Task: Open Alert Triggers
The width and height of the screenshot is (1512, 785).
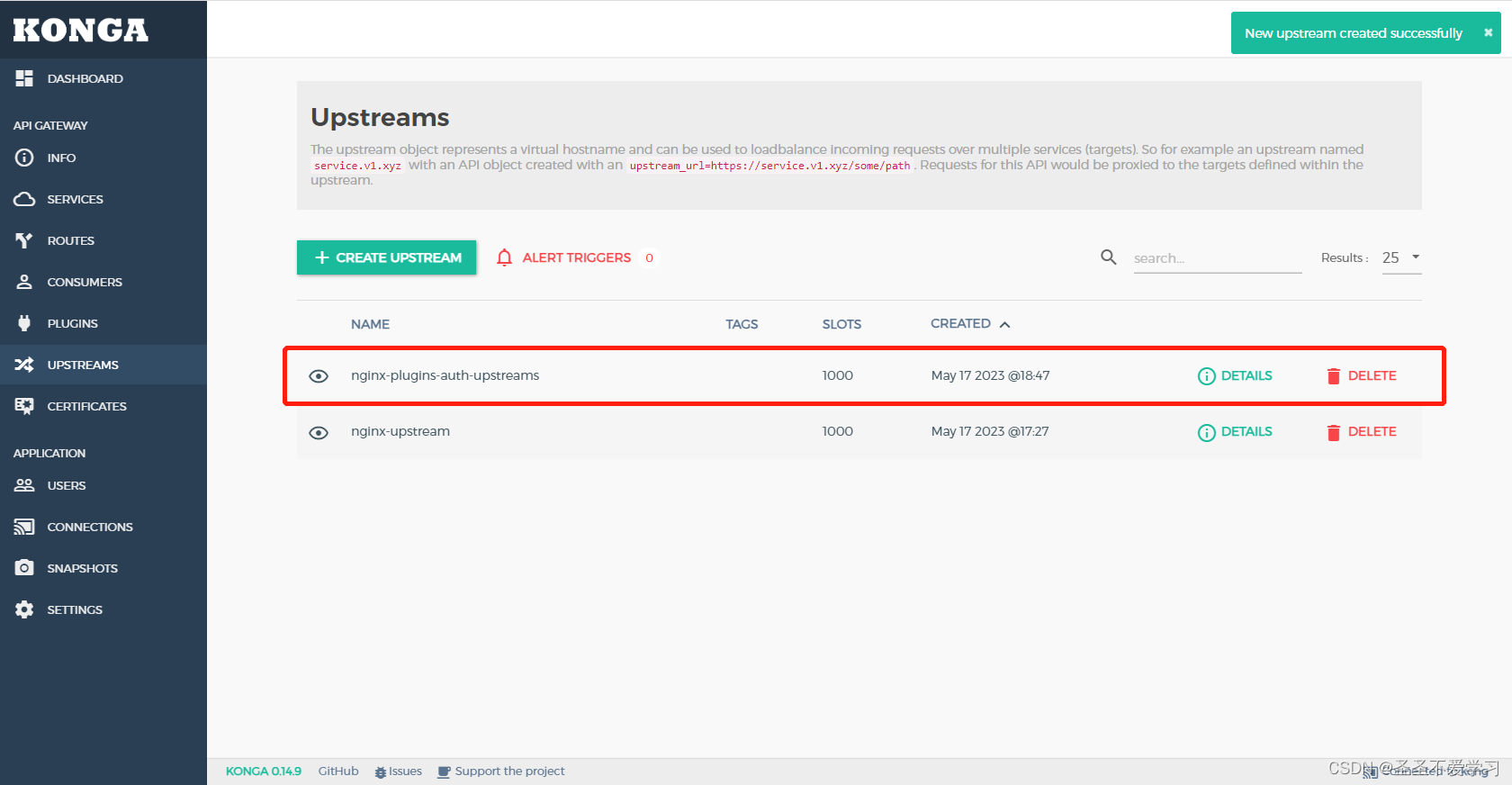Action: coord(577,257)
